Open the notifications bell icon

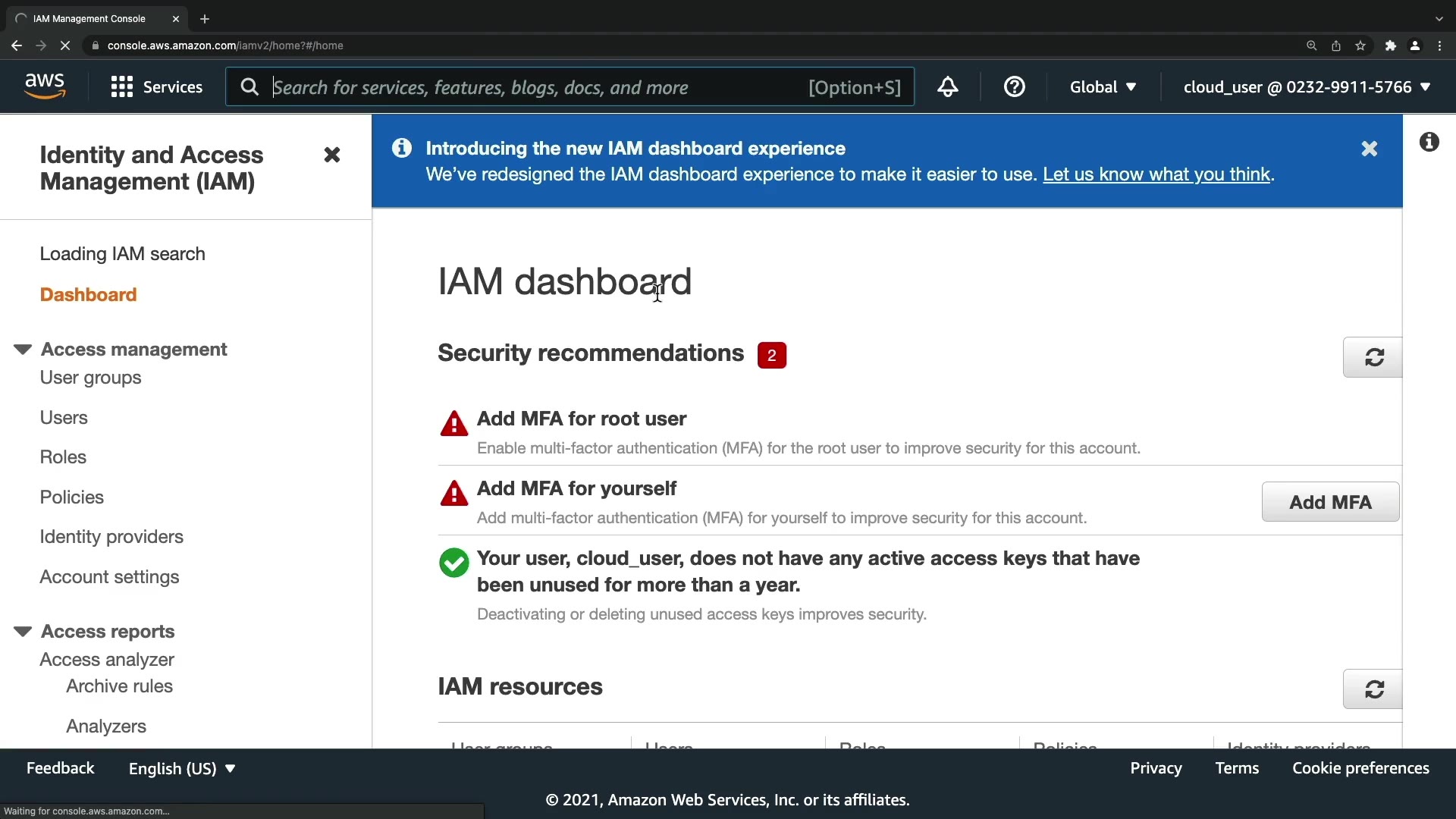pyautogui.click(x=947, y=87)
